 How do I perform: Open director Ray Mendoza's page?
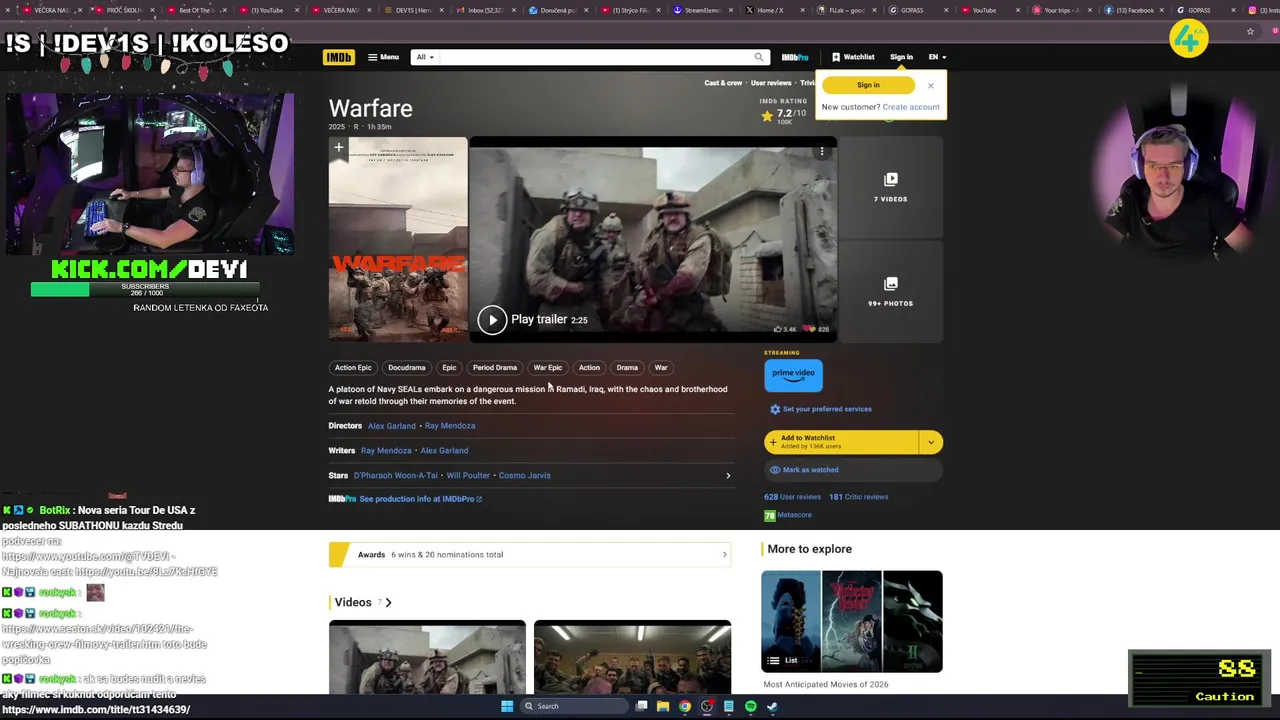pyautogui.click(x=450, y=426)
